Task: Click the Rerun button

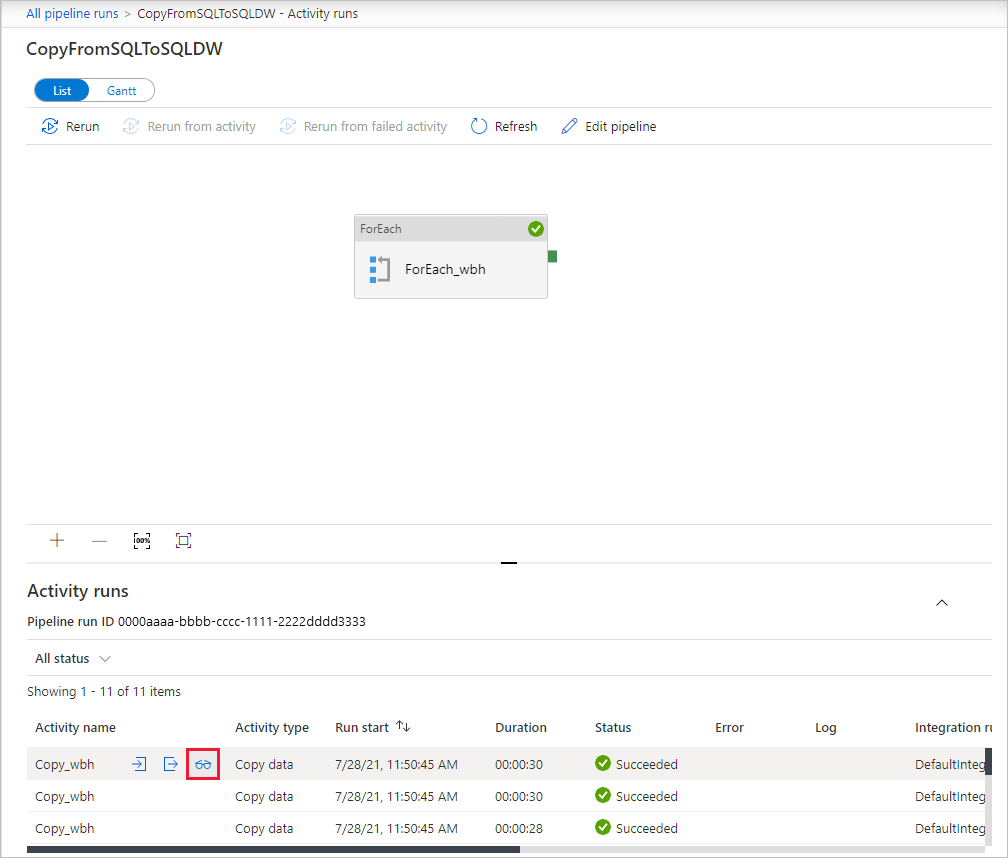Action: [x=69, y=126]
